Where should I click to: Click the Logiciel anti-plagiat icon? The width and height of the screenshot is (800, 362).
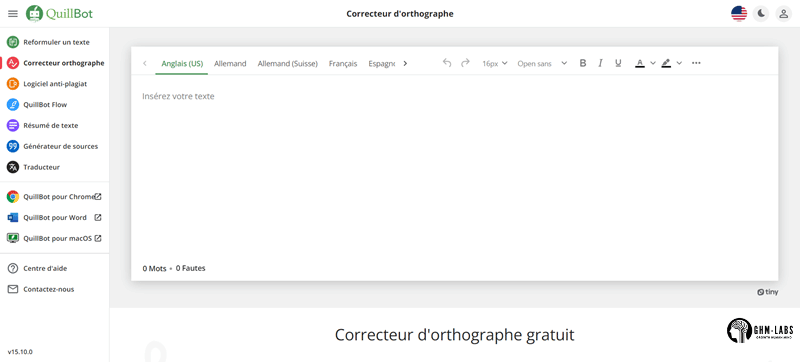point(13,84)
